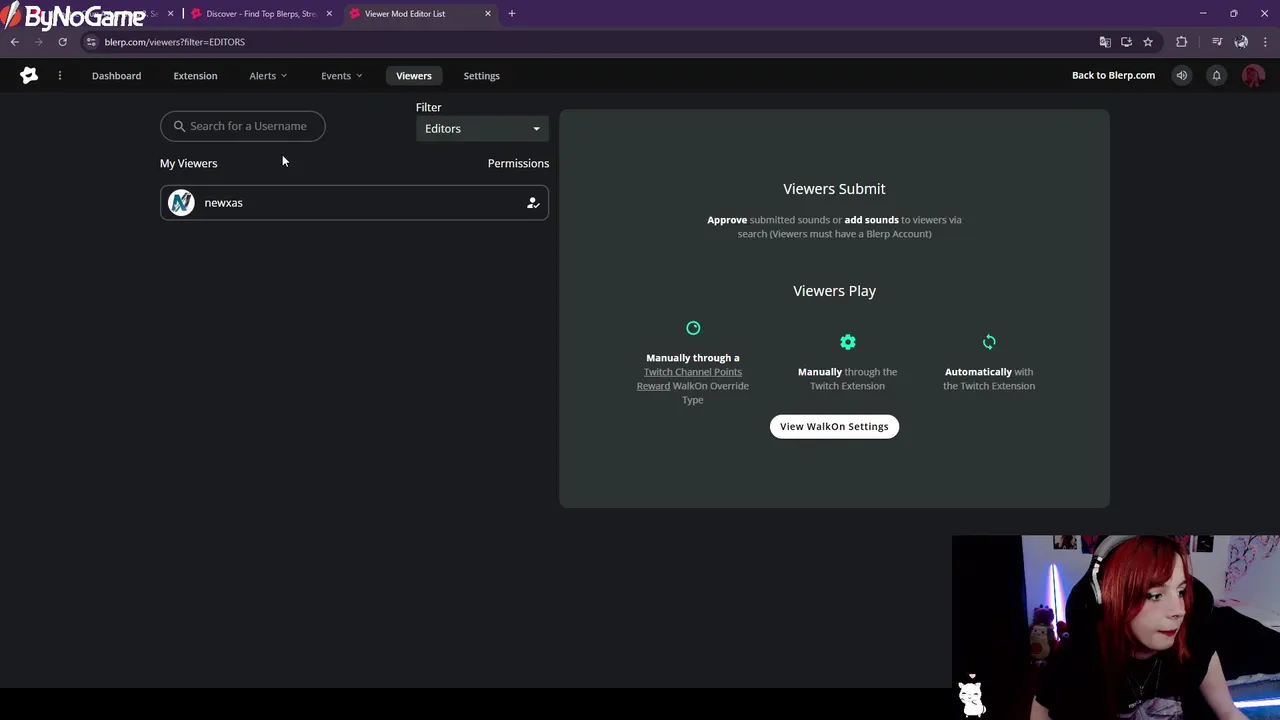Click the Permissions column header

(518, 163)
